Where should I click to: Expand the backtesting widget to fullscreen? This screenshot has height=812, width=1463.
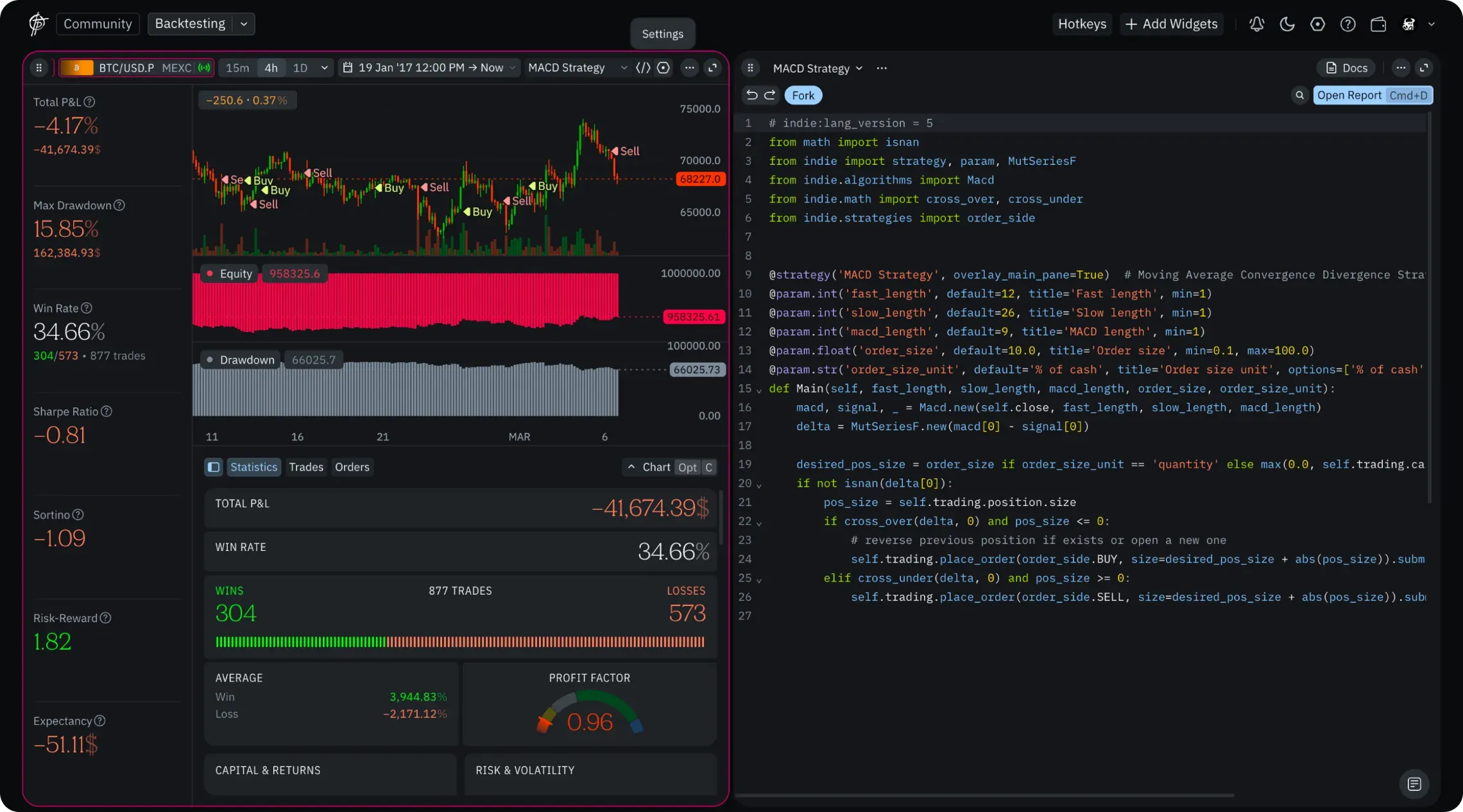(x=712, y=68)
